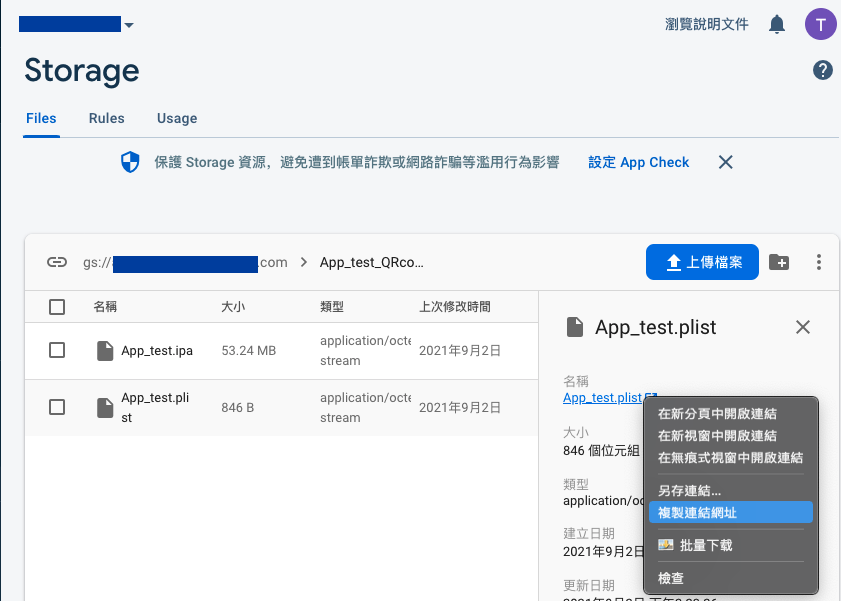Open the three-dot more options menu

tap(818, 262)
